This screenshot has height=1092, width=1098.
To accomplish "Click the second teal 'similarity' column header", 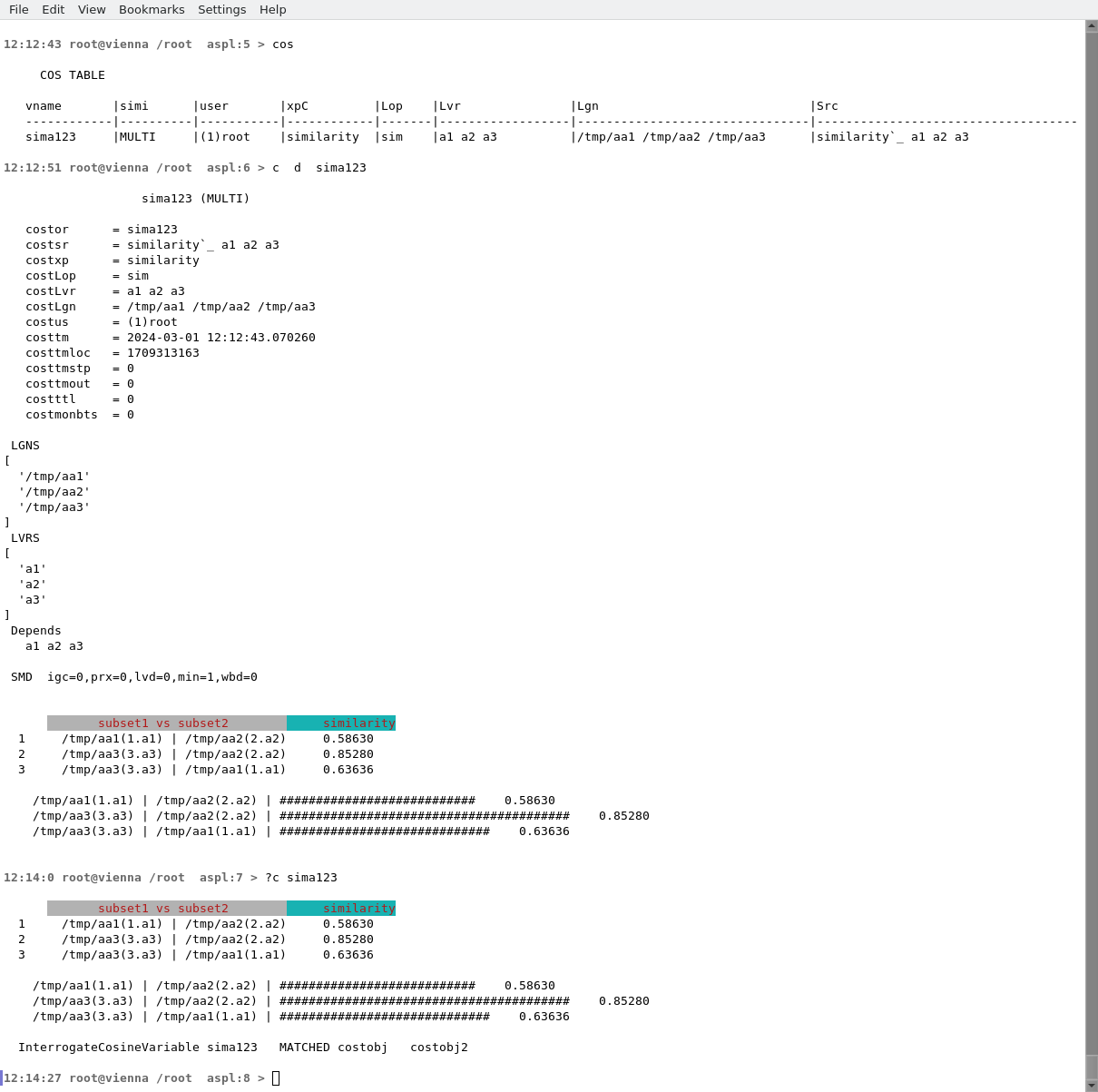I will (341, 909).
